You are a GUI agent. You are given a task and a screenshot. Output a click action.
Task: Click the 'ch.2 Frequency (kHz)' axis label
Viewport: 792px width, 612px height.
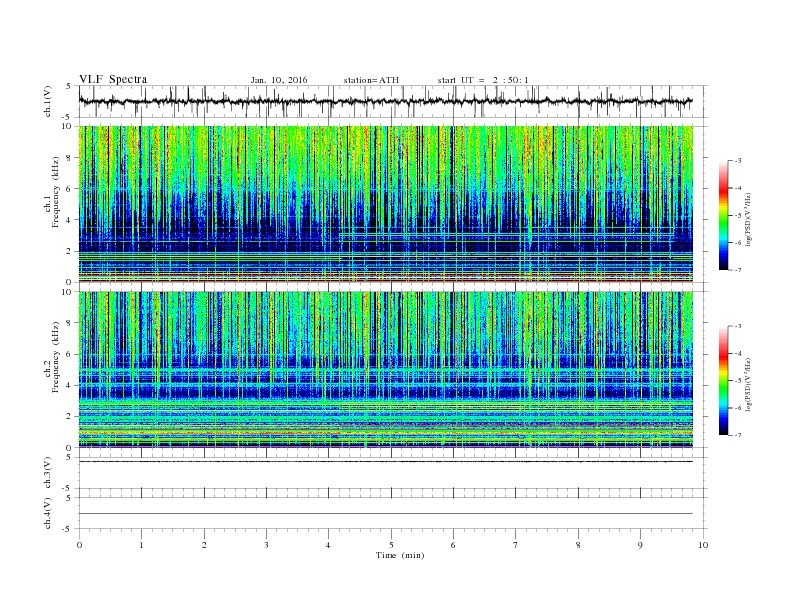pyautogui.click(x=52, y=356)
